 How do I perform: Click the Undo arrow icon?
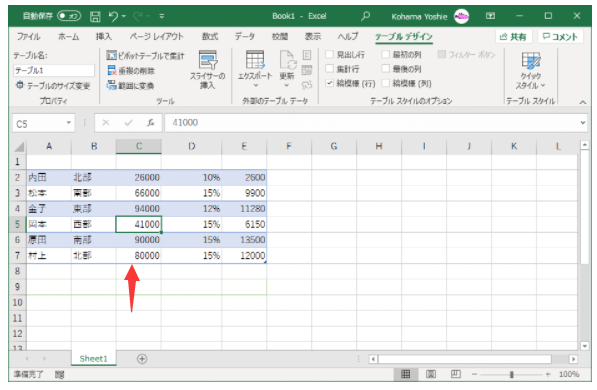pos(113,16)
